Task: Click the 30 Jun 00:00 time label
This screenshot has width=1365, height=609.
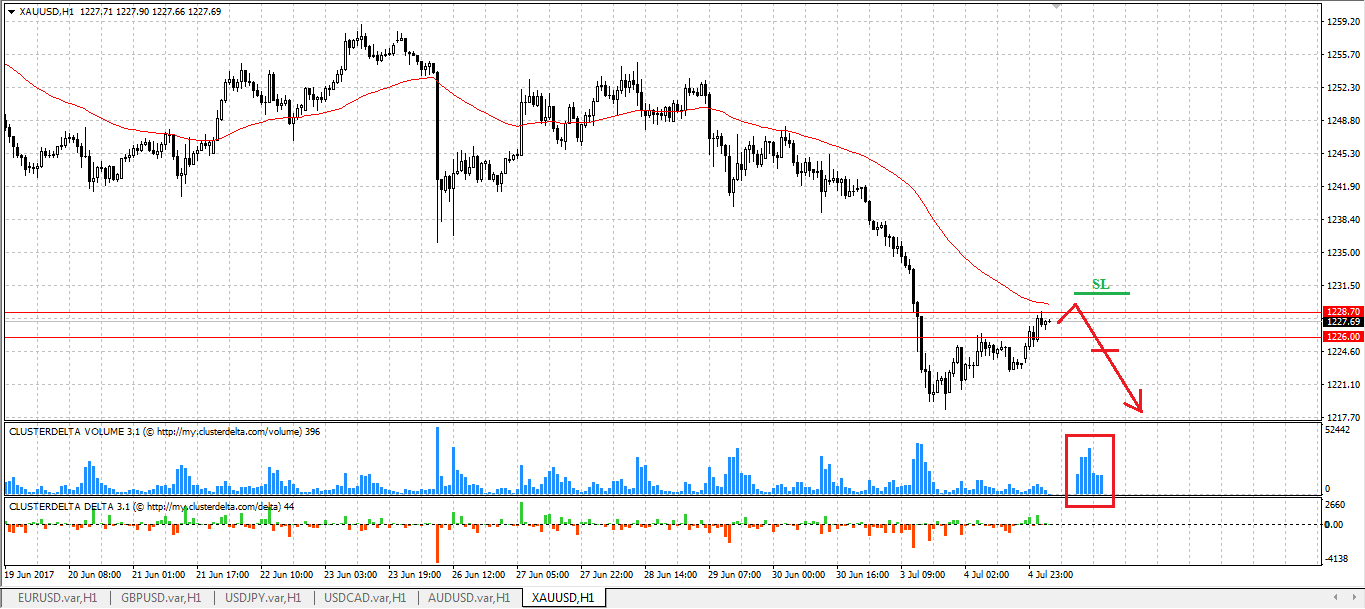Action: (801, 576)
